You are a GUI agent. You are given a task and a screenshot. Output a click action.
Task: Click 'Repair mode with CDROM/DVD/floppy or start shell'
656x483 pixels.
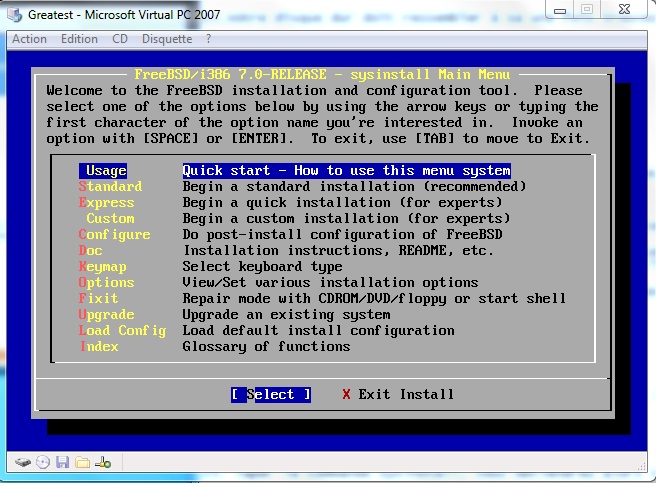[374, 298]
